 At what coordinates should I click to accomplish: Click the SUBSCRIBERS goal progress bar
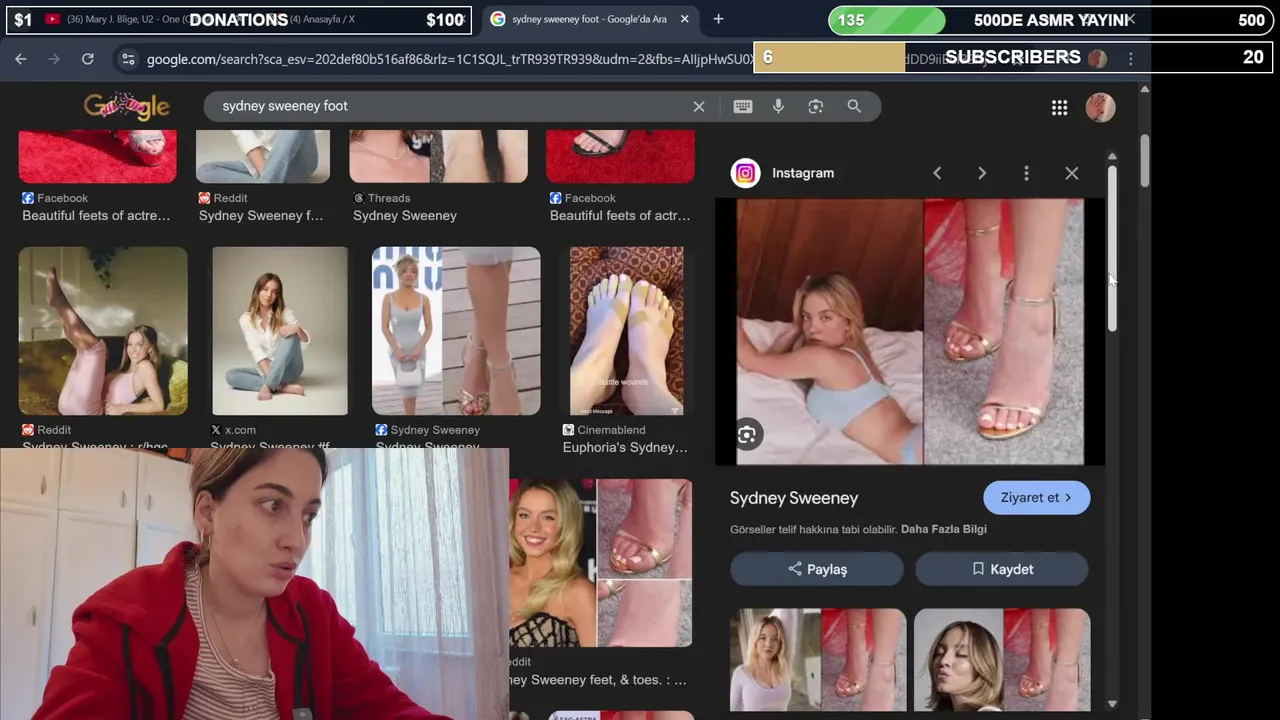pyautogui.click(x=1013, y=57)
